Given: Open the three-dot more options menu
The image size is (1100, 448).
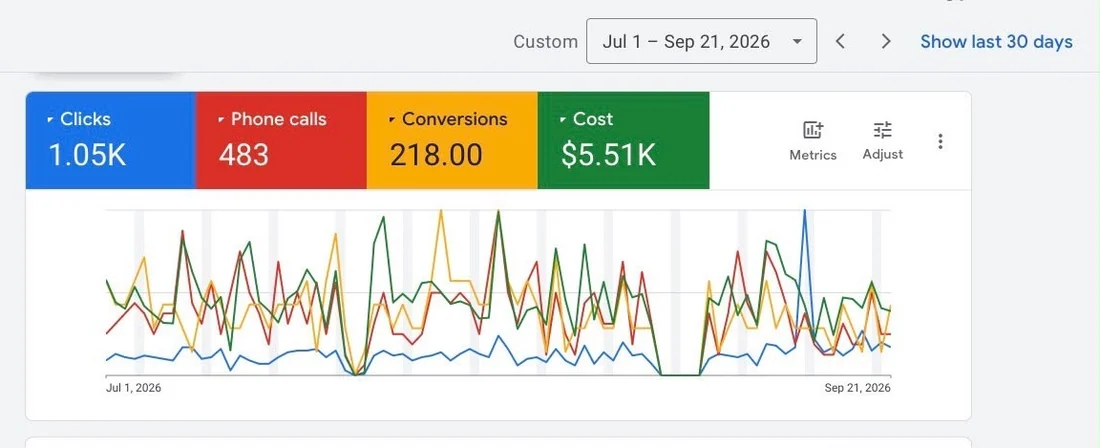Looking at the screenshot, I should tap(940, 142).
